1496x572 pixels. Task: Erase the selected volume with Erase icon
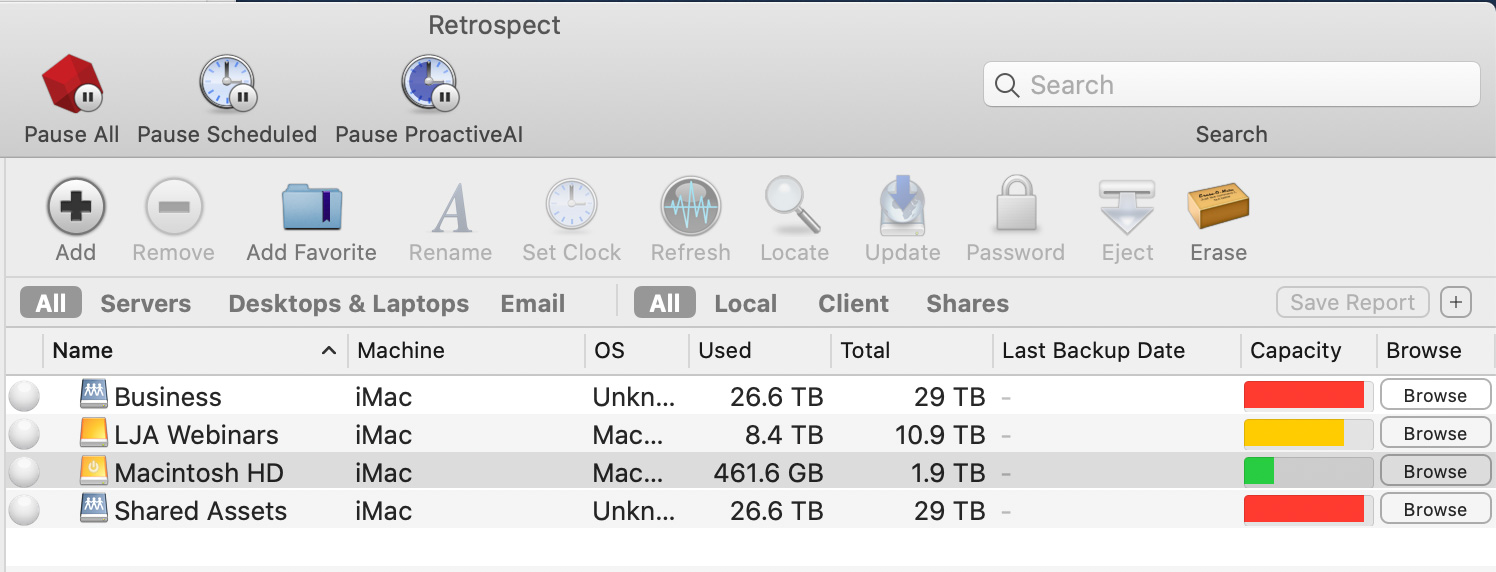[1218, 207]
